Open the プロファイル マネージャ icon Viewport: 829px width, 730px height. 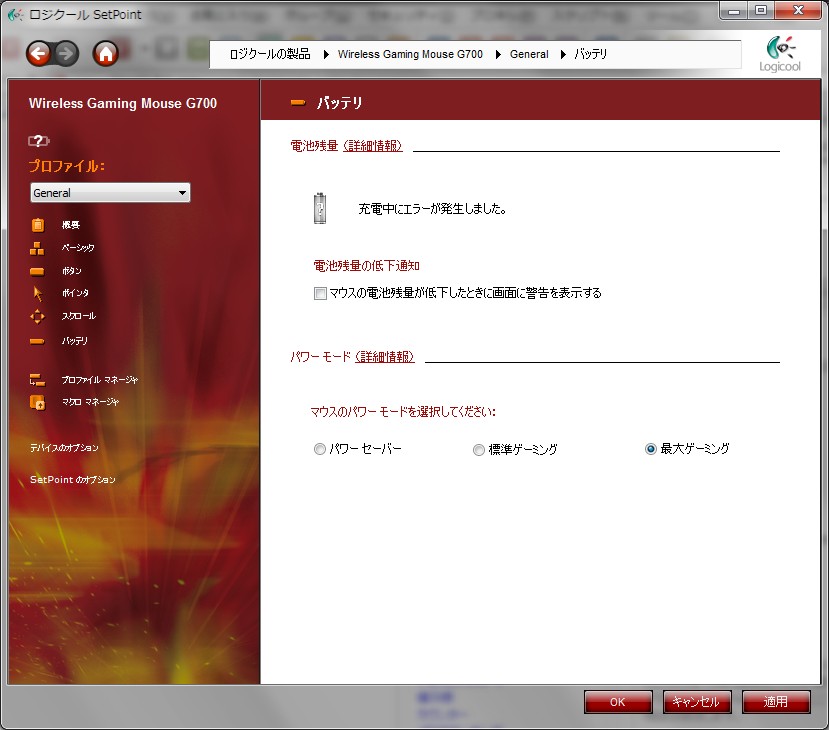pos(38,380)
